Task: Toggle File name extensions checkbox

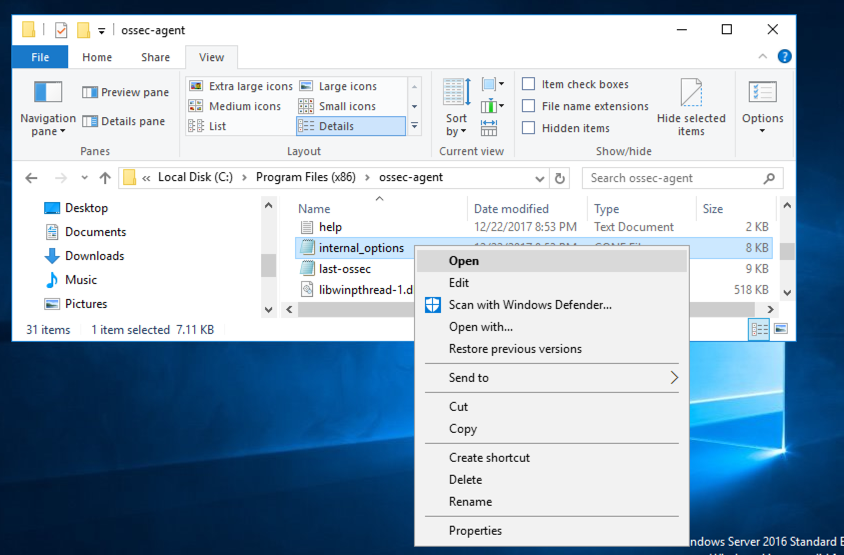Action: coord(529,106)
